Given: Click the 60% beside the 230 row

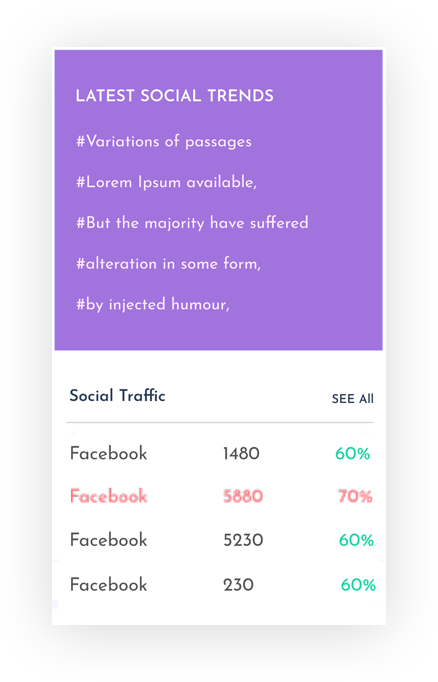Looking at the screenshot, I should pos(358,585).
